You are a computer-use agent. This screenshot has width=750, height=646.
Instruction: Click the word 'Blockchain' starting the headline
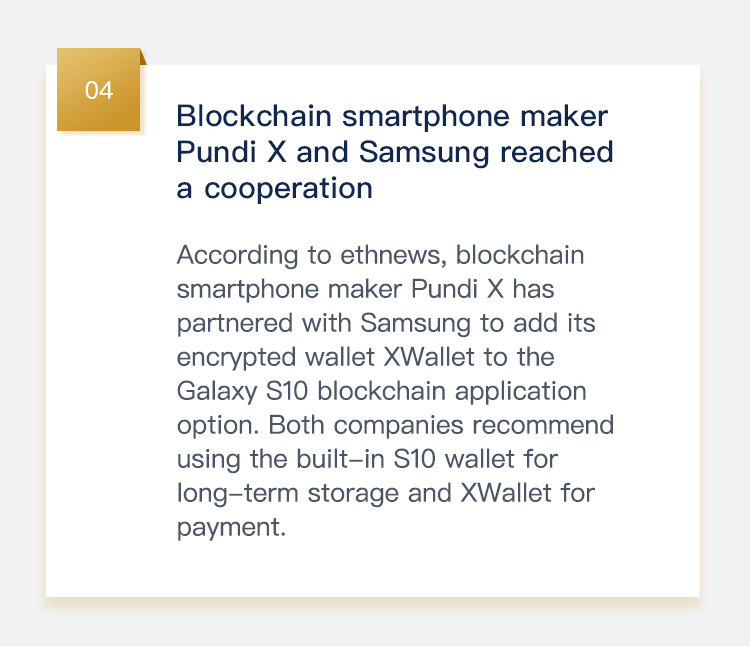[254, 116]
